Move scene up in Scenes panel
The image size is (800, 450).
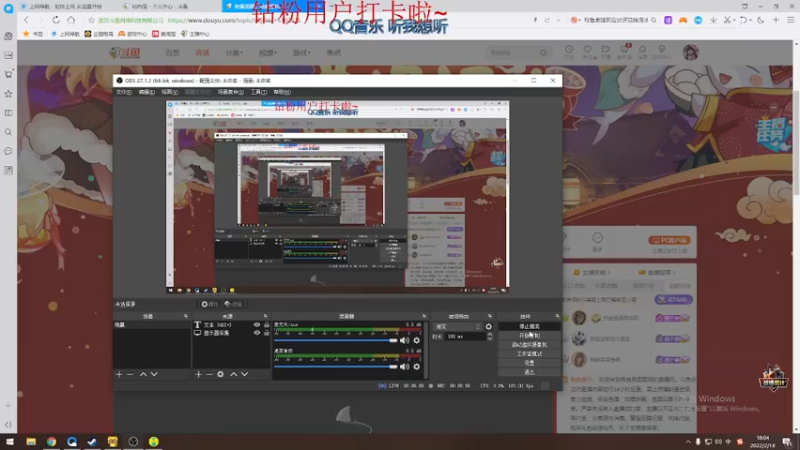143,374
